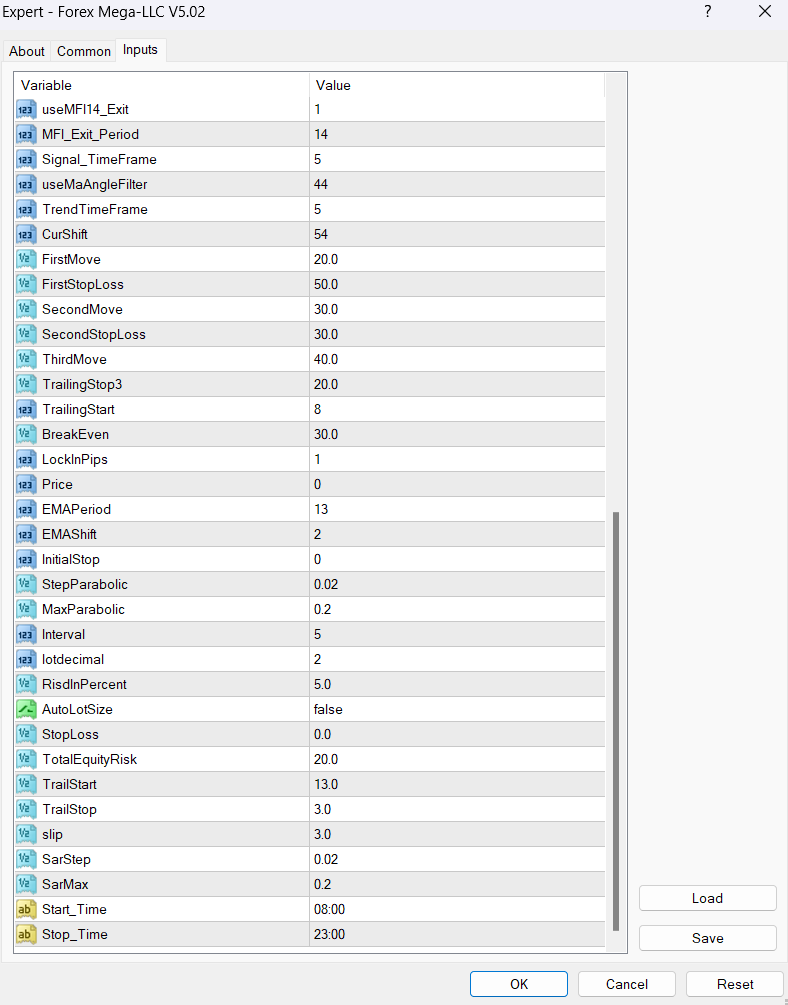Select the Interval row label

coord(63,635)
